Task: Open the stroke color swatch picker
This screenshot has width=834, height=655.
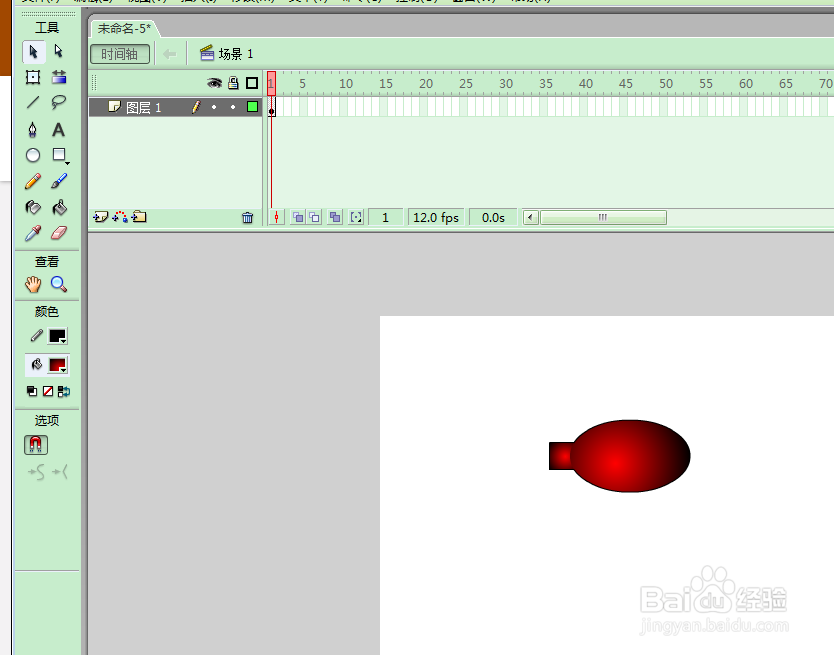Action: pyautogui.click(x=57, y=336)
